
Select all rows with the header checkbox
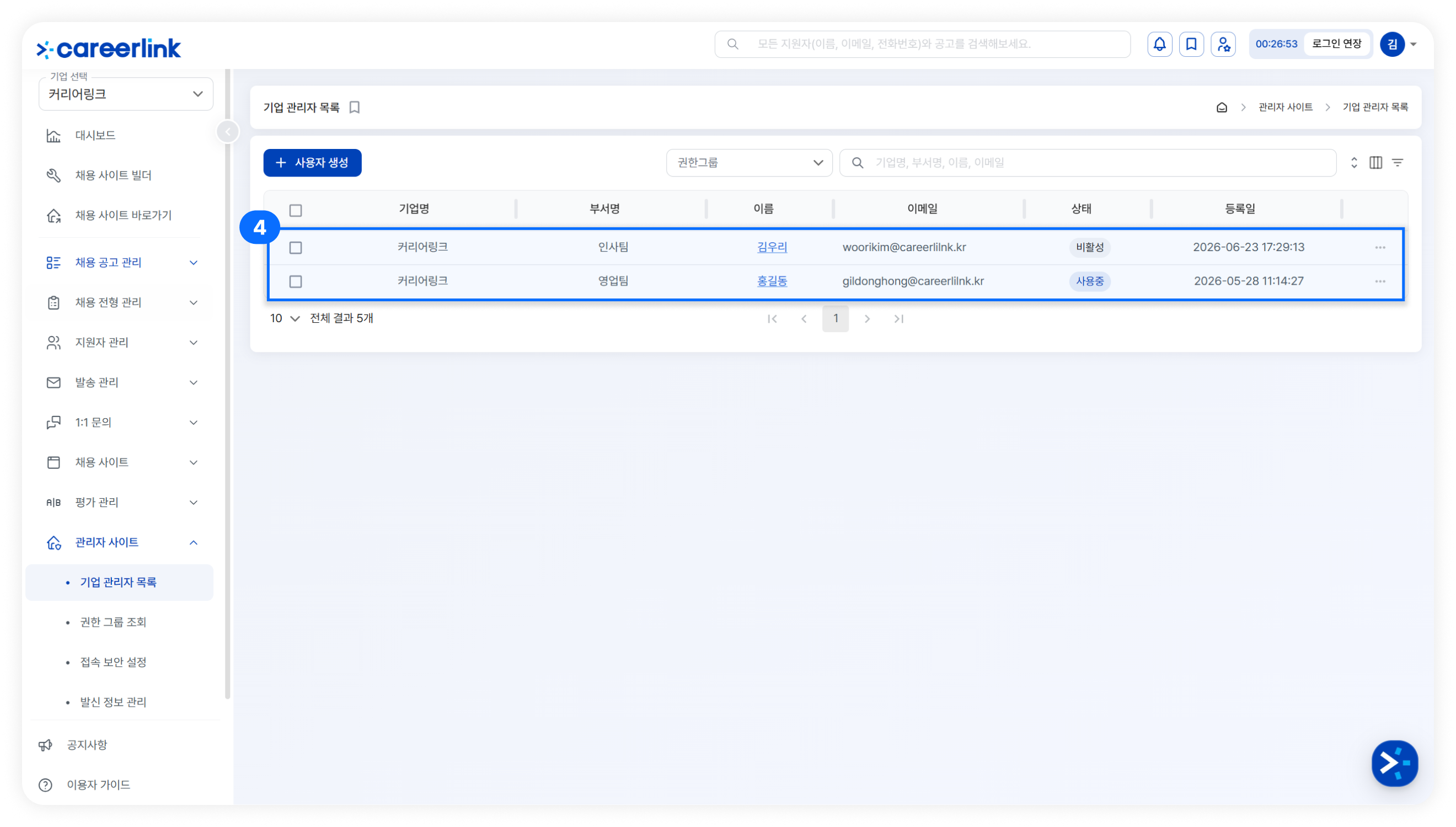tap(295, 210)
